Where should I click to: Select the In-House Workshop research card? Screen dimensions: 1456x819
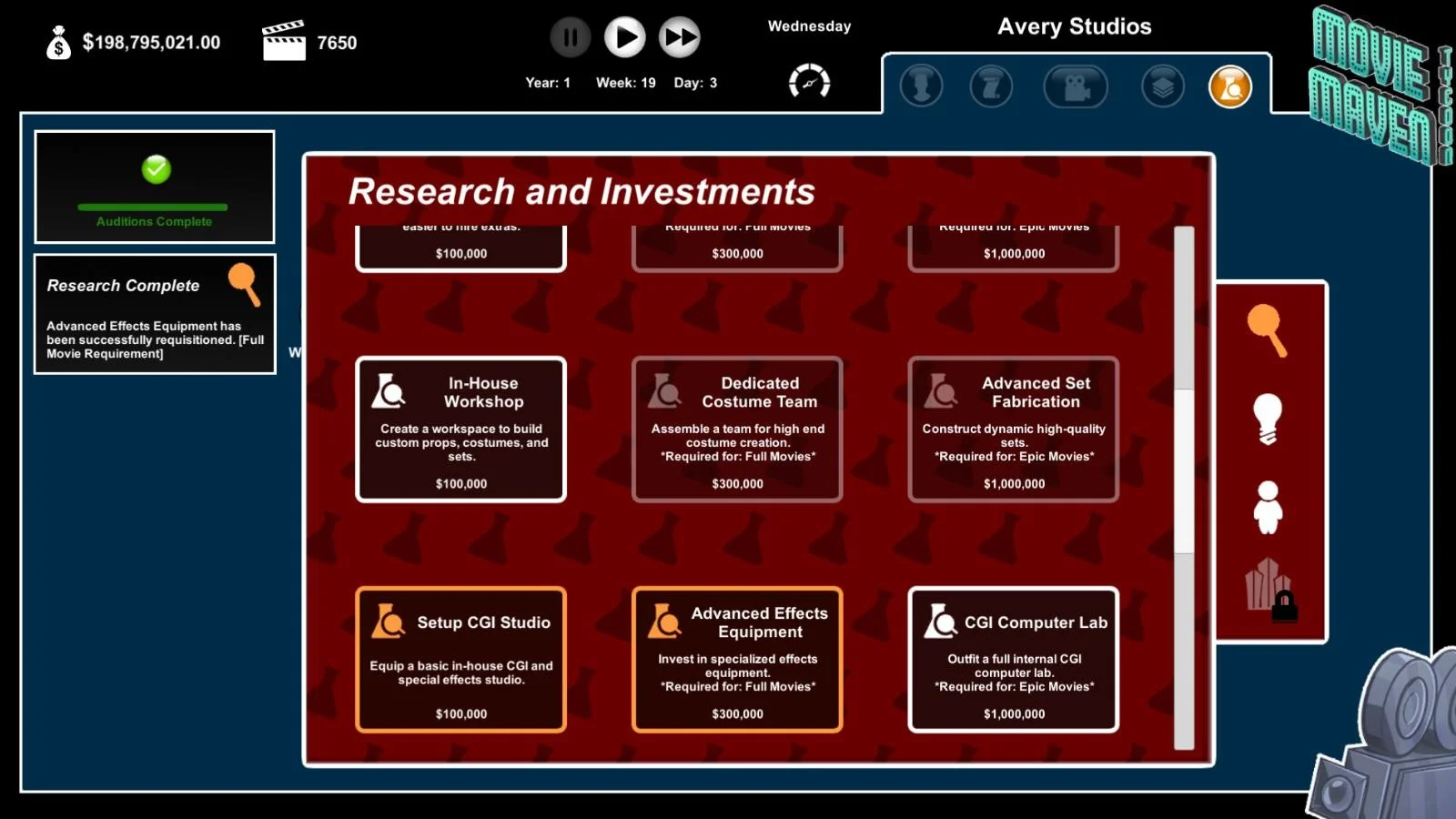(x=461, y=430)
